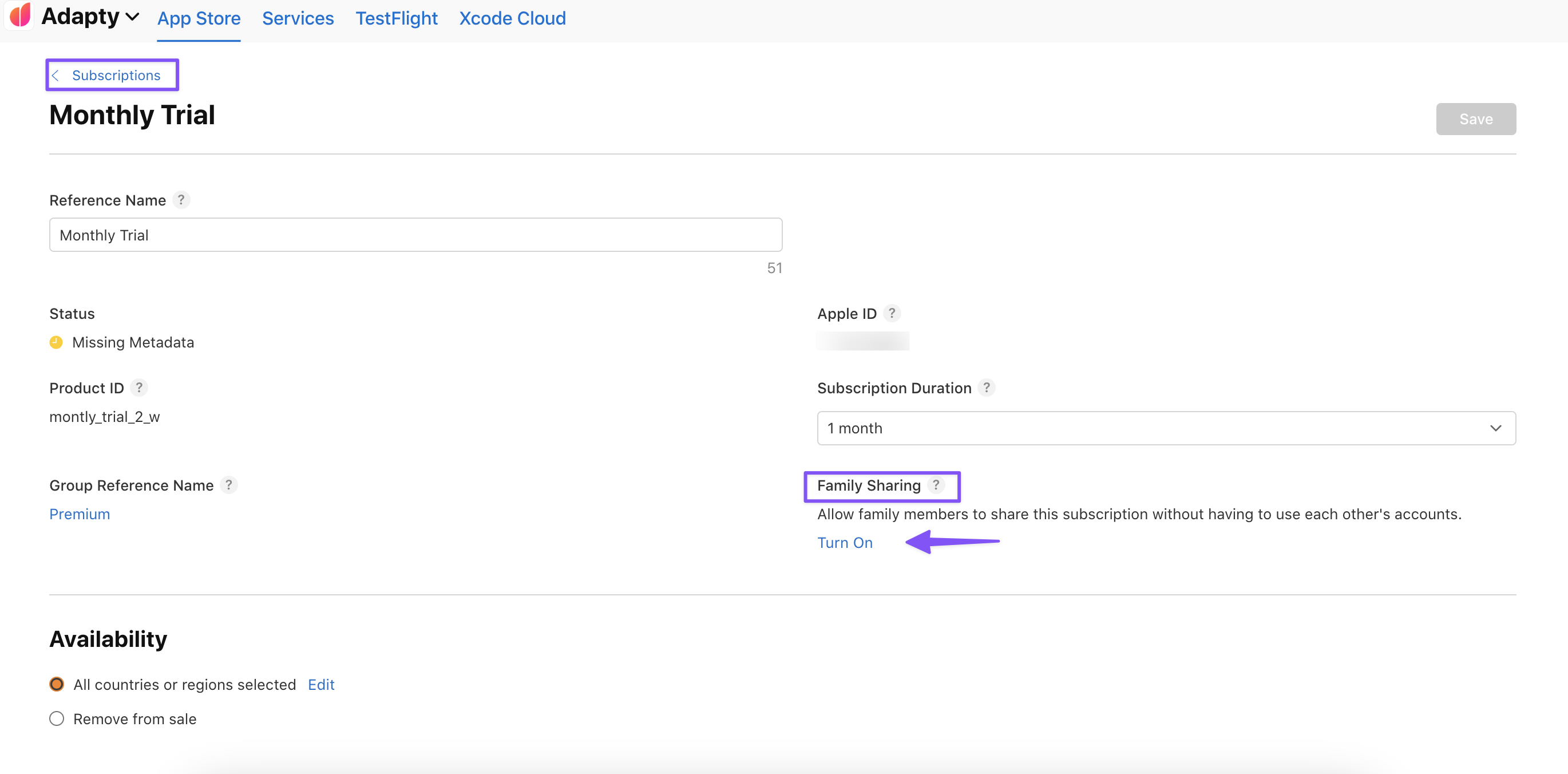This screenshot has height=774, width=1568.
Task: Click help icon beside Apple ID
Action: click(892, 313)
